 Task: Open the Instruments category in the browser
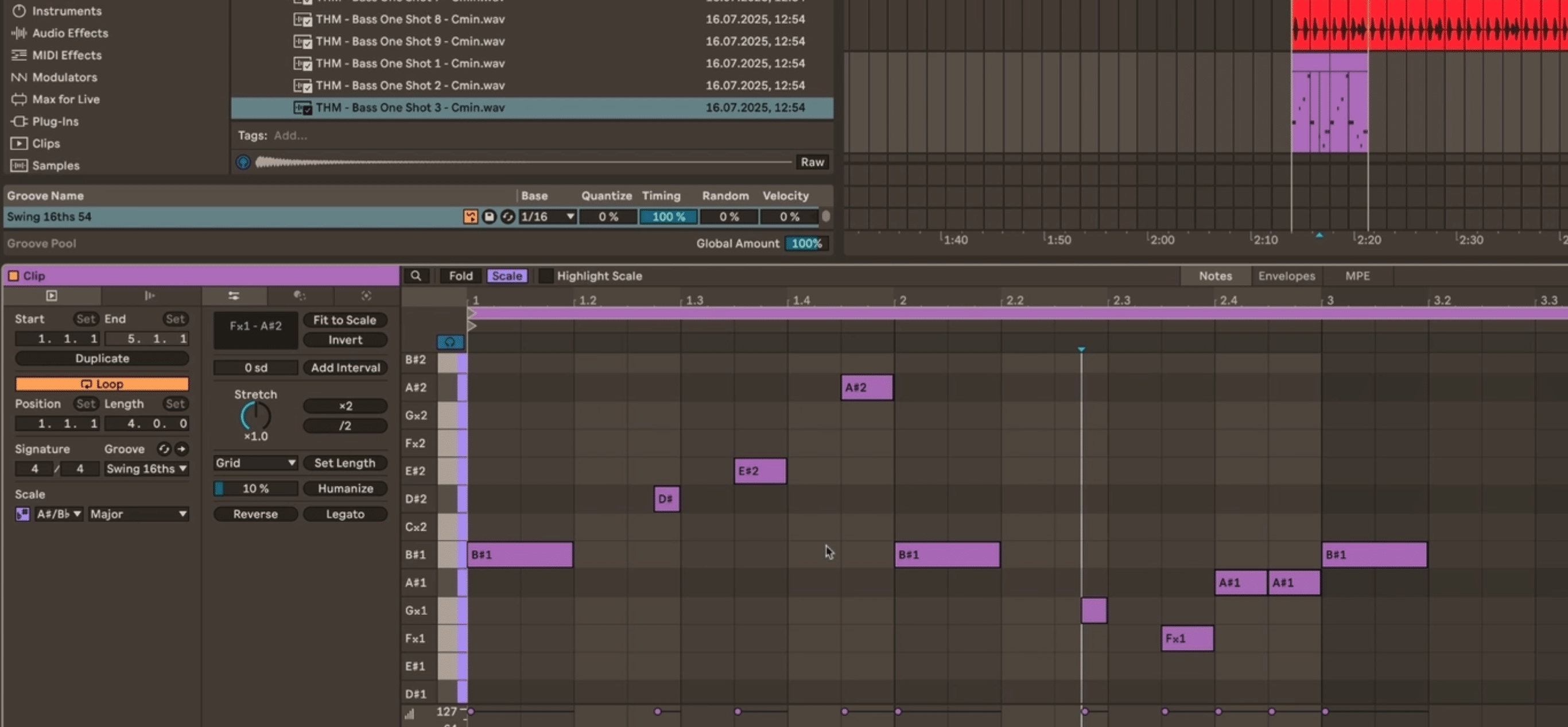coord(67,11)
